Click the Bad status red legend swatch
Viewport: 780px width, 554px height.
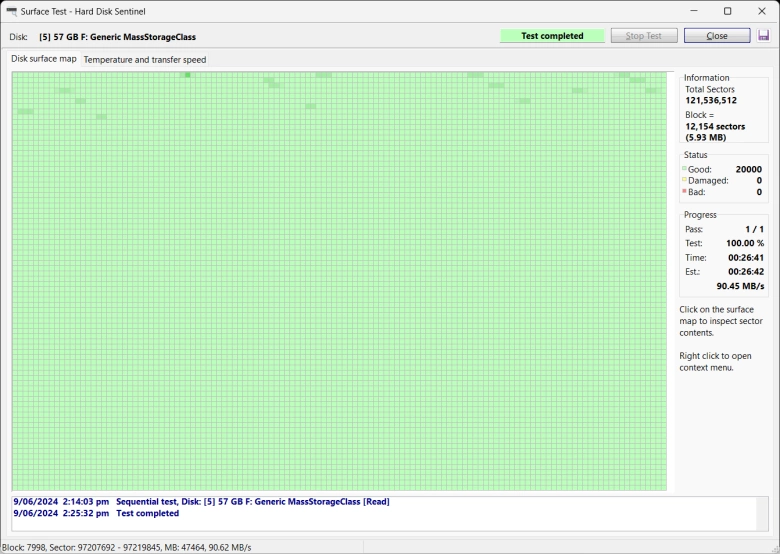pyautogui.click(x=684, y=192)
